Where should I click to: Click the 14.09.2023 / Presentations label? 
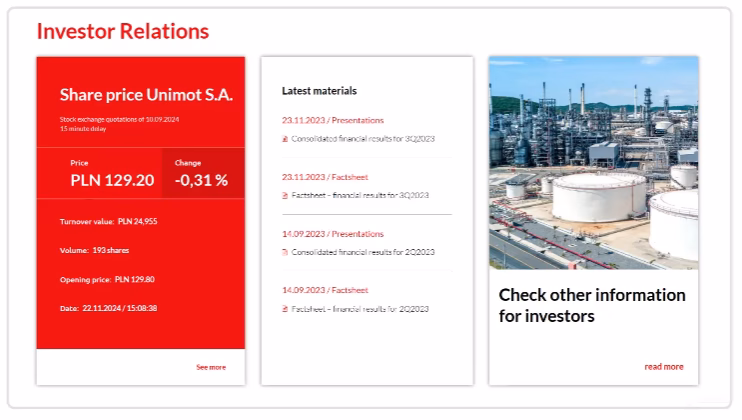333,234
